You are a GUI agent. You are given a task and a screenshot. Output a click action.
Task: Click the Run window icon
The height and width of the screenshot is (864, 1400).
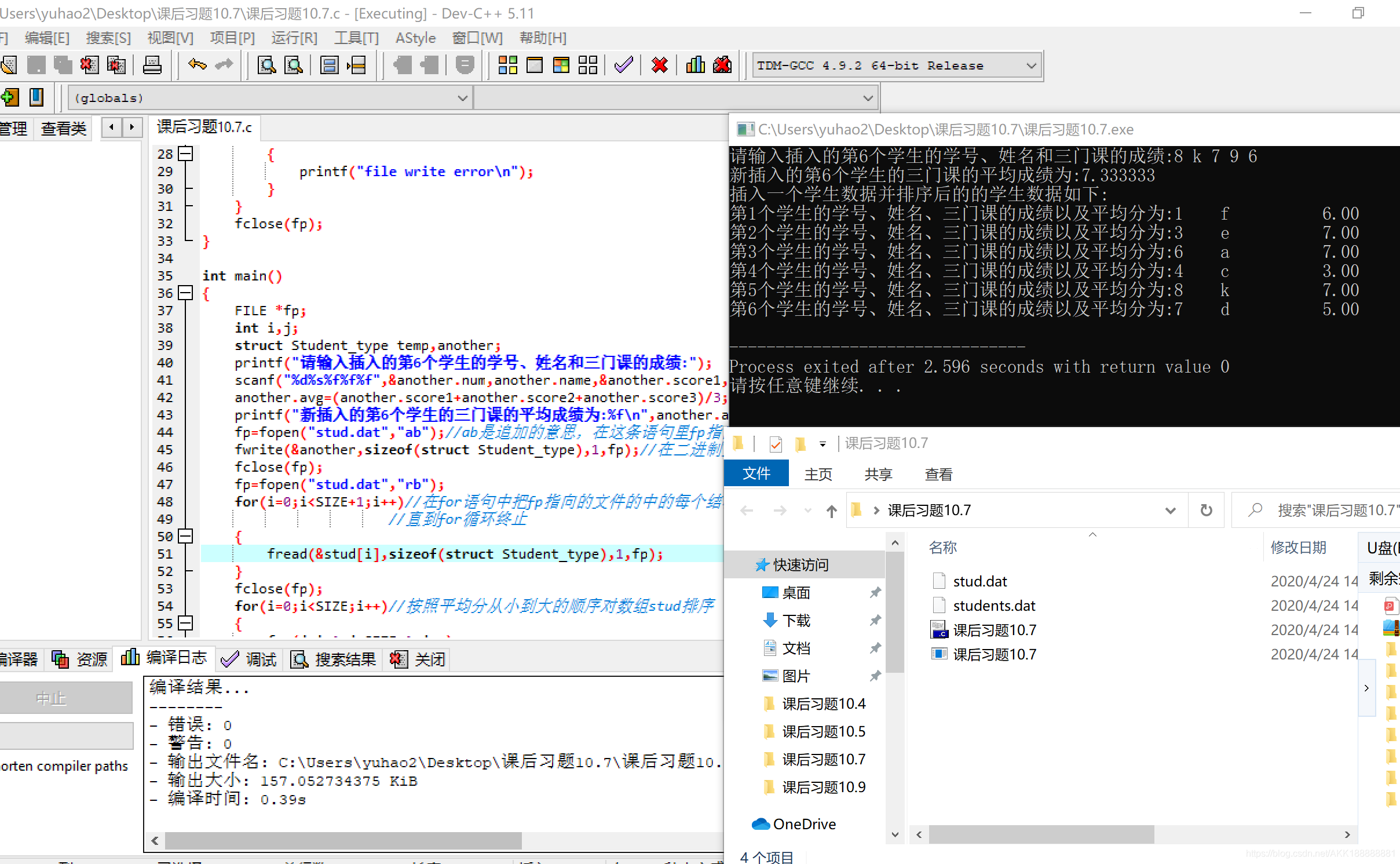click(535, 65)
